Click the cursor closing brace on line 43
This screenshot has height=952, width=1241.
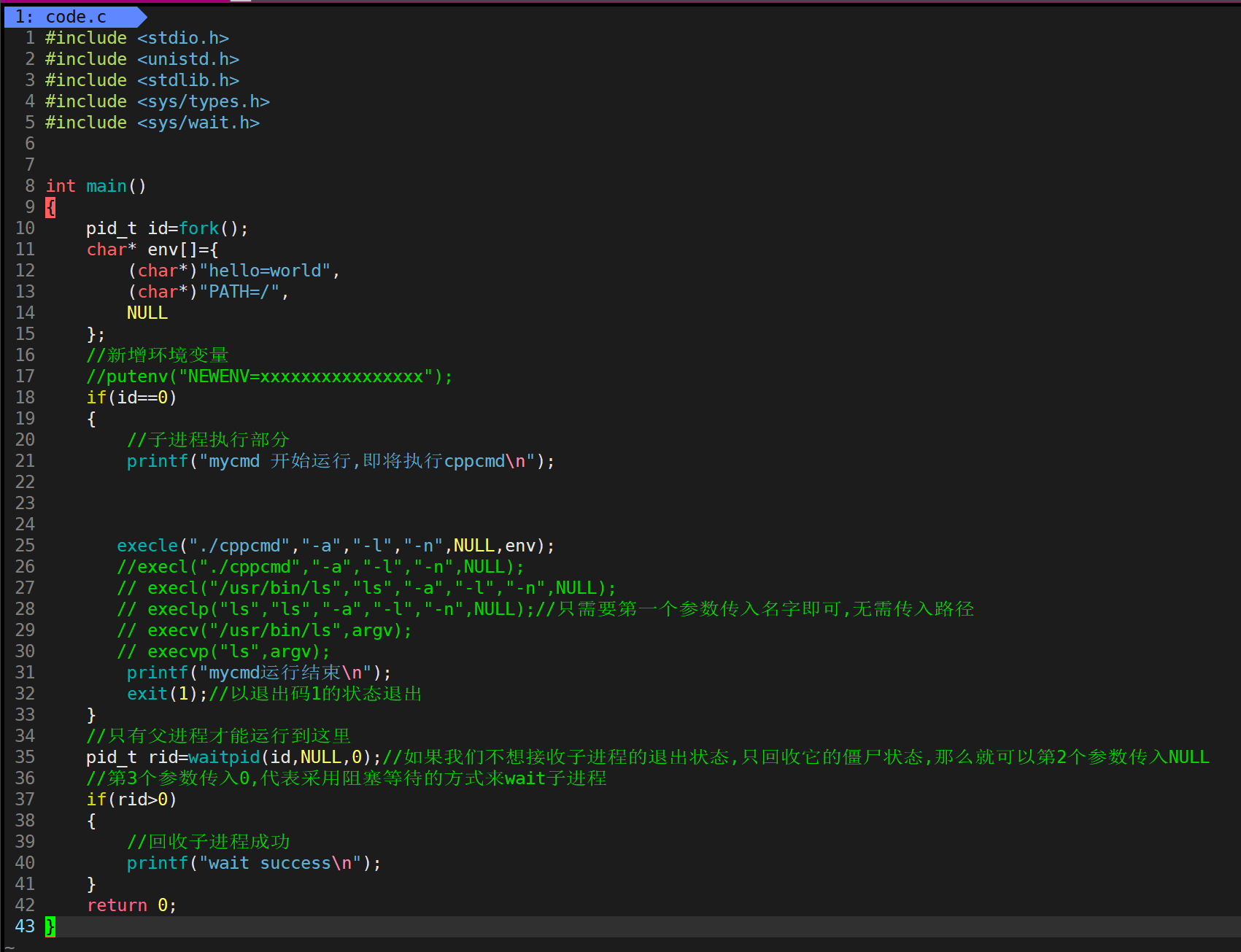(x=50, y=926)
